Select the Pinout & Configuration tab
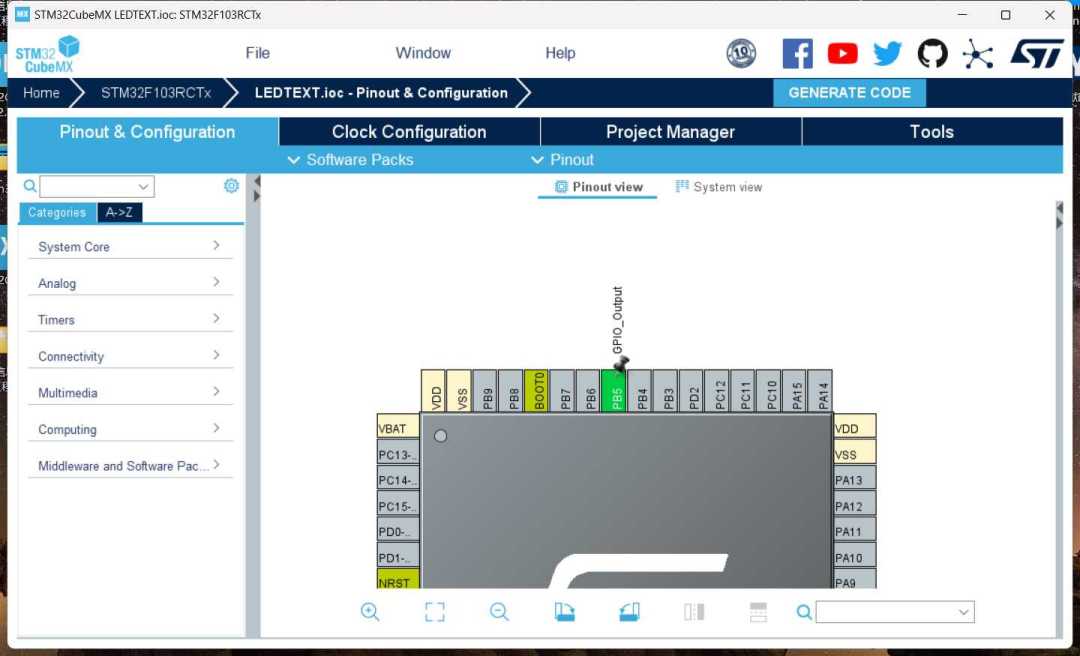1080x656 pixels. [x=147, y=132]
